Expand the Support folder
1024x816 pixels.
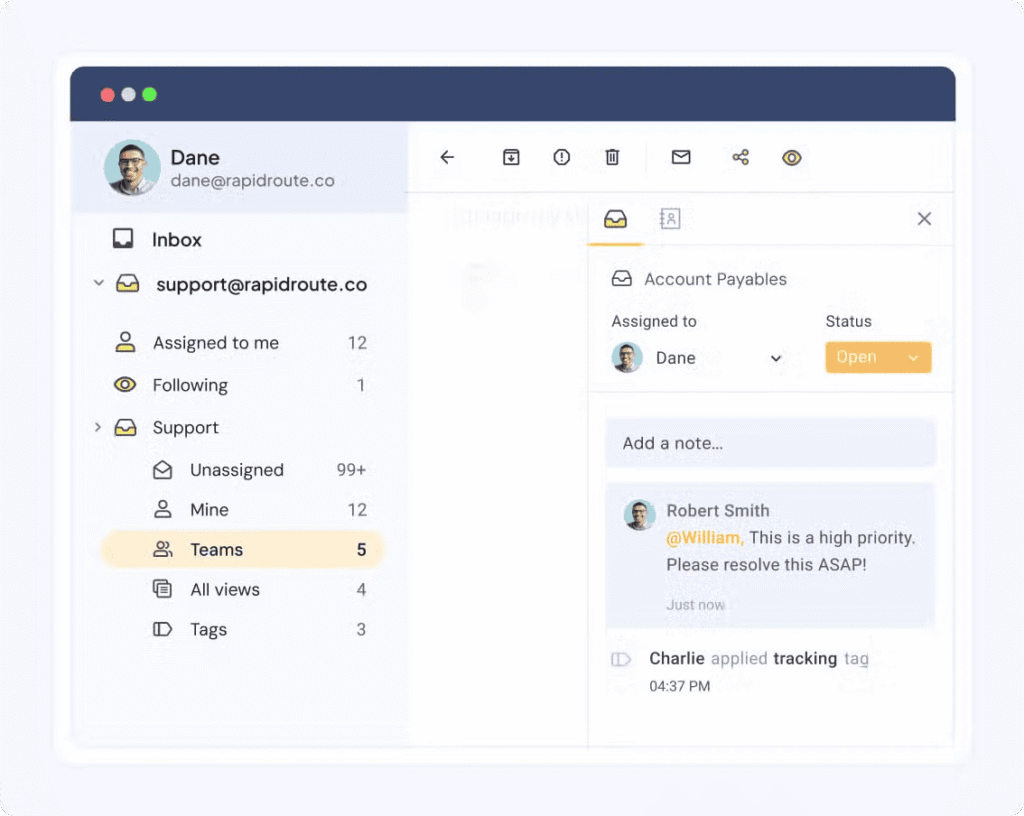pyautogui.click(x=97, y=427)
